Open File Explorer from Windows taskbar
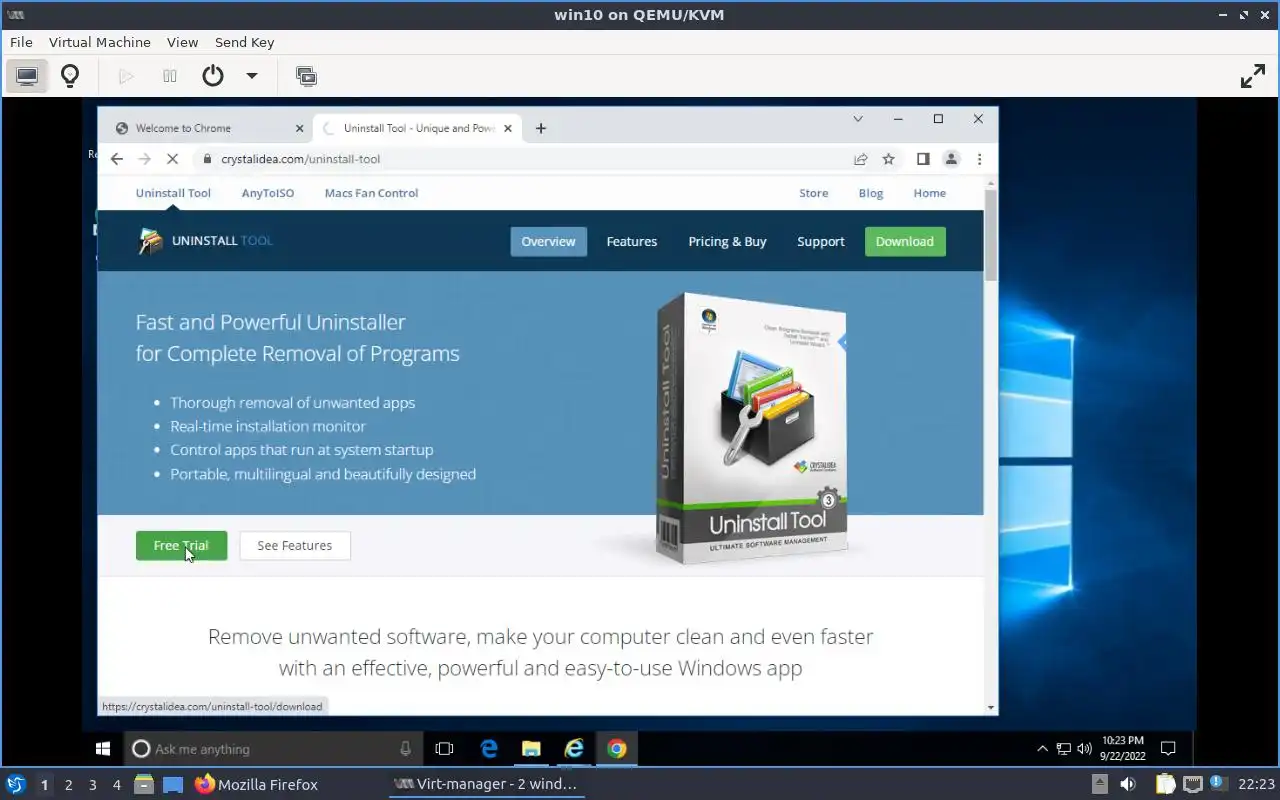1280x800 pixels. (531, 748)
